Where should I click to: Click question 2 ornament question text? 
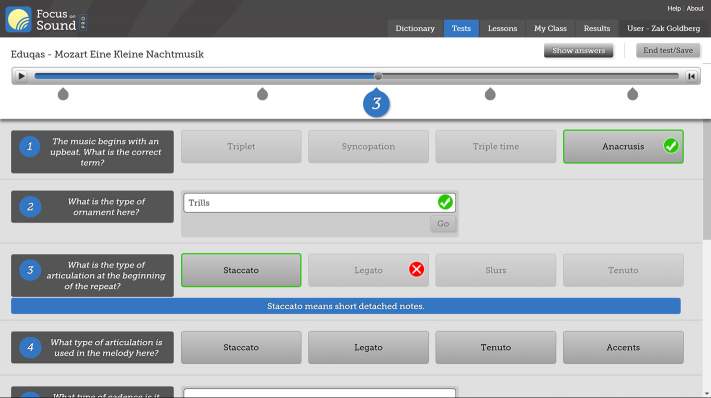pyautogui.click(x=106, y=207)
